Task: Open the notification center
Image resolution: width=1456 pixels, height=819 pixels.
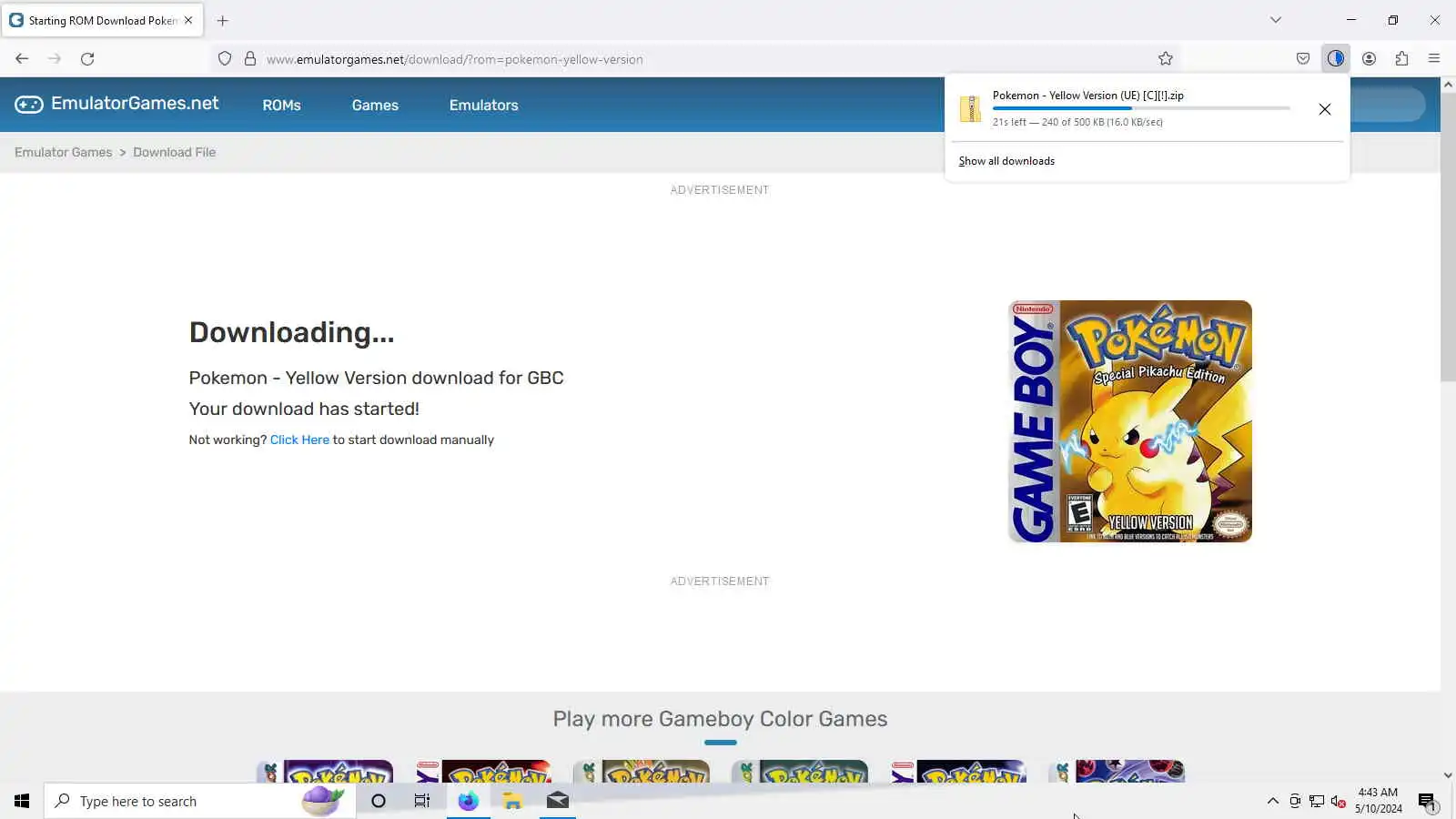Action: point(1427,801)
